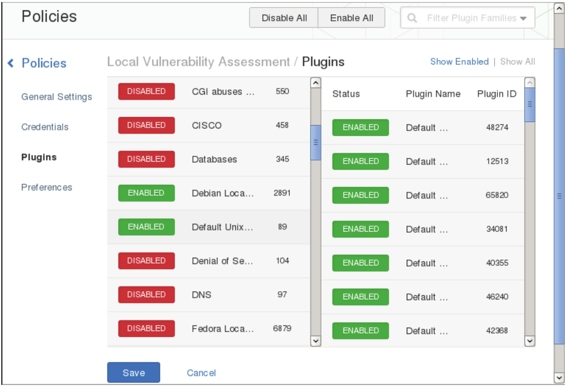Toggle Debian Local family ENABLED status
The height and width of the screenshot is (387, 566).
[x=146, y=193]
